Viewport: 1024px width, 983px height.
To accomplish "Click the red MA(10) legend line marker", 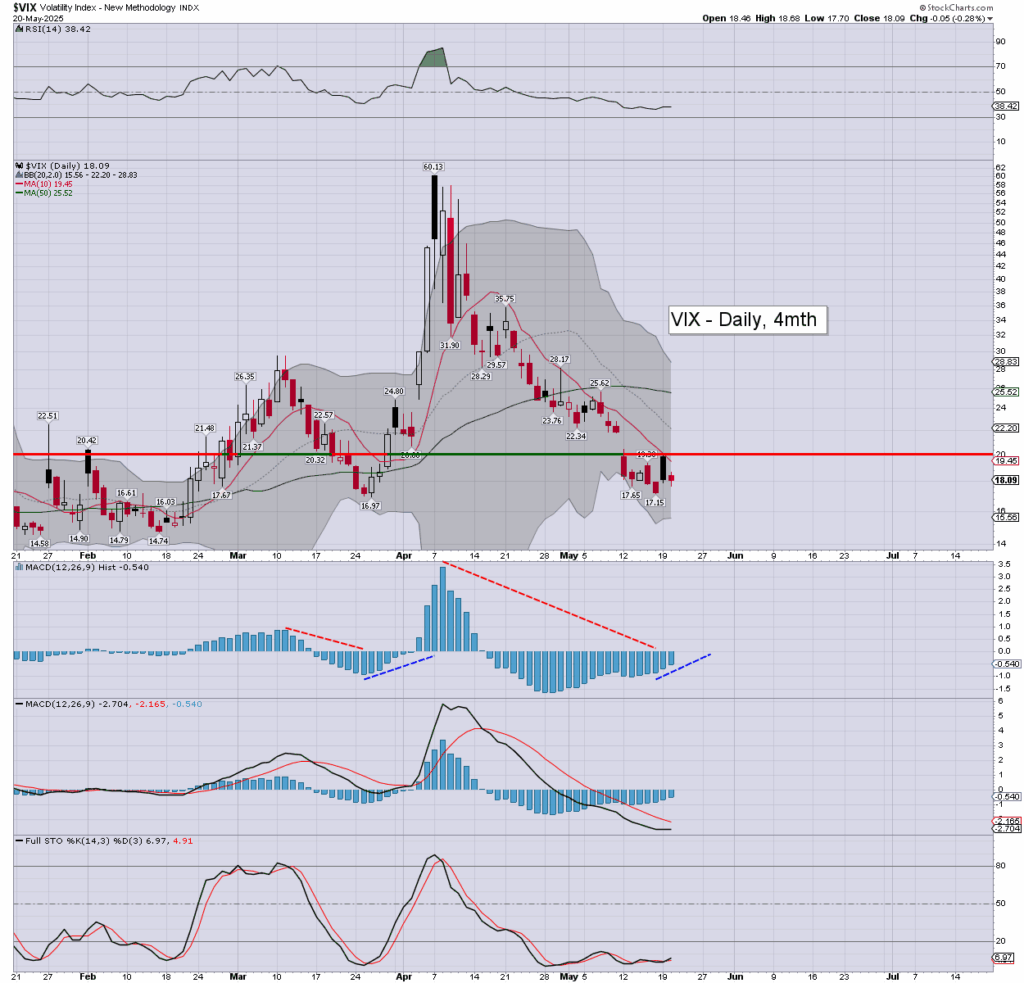I will click(x=18, y=186).
